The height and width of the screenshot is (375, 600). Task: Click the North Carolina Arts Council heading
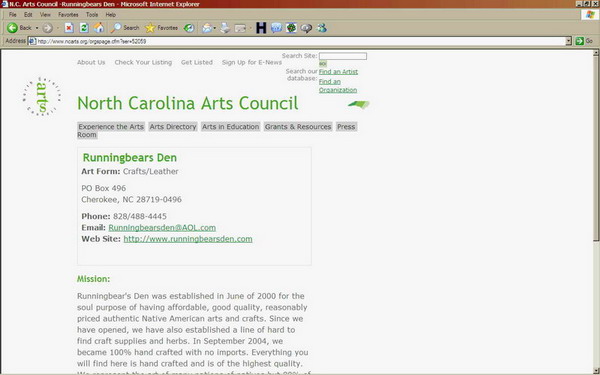188,103
